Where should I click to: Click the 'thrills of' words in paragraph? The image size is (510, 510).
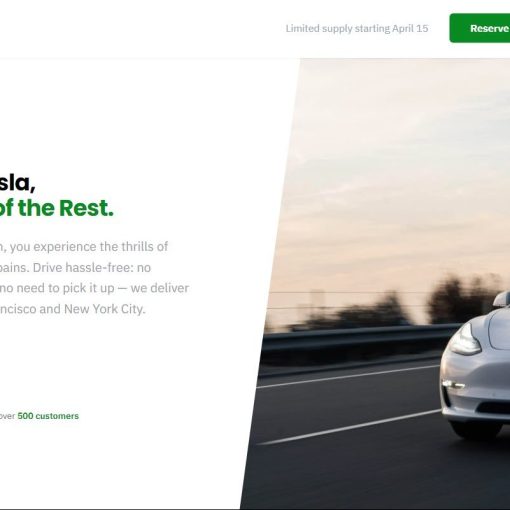144,247
